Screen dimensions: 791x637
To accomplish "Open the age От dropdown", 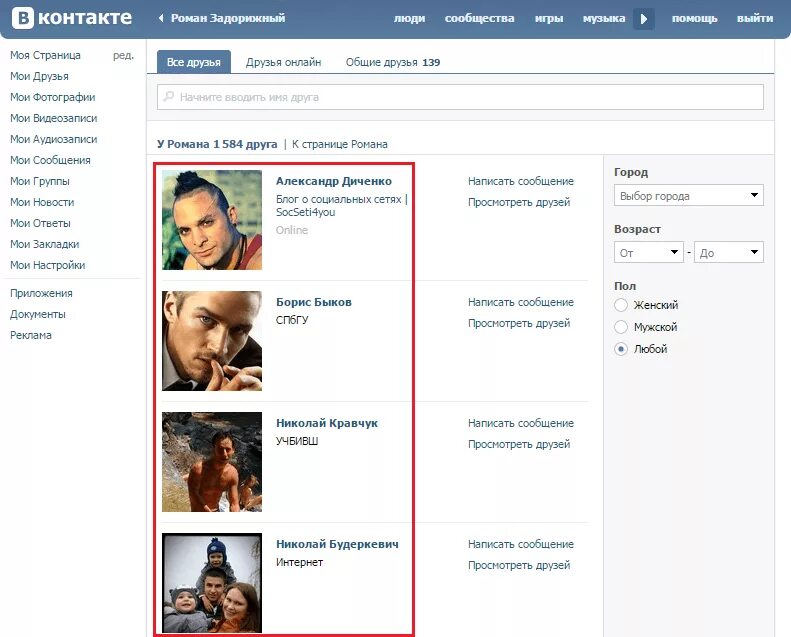I will click(649, 252).
